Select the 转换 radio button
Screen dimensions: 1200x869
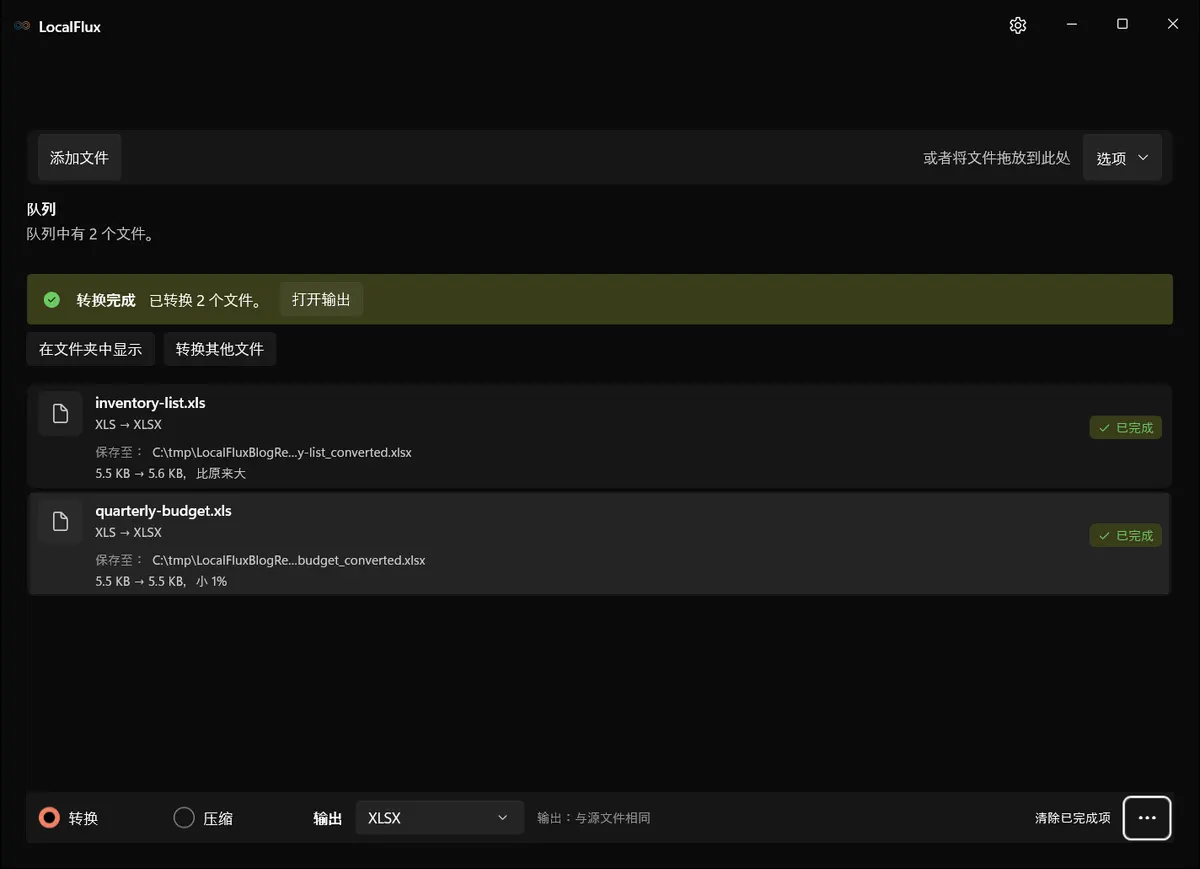49,818
